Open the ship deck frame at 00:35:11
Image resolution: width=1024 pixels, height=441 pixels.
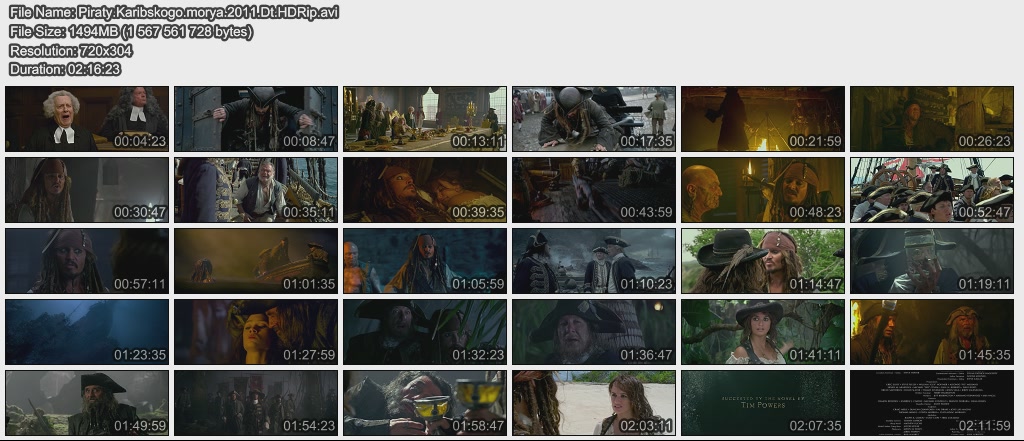tap(256, 189)
